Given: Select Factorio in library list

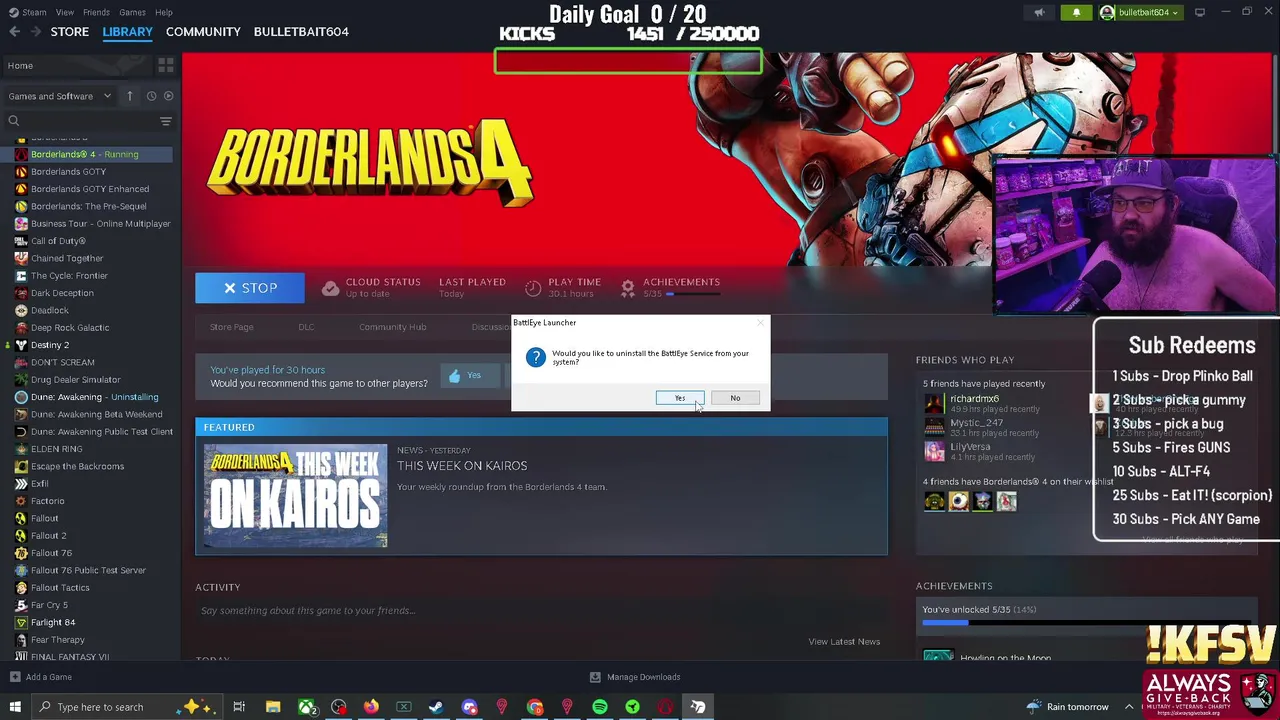Looking at the screenshot, I should tap(47, 501).
